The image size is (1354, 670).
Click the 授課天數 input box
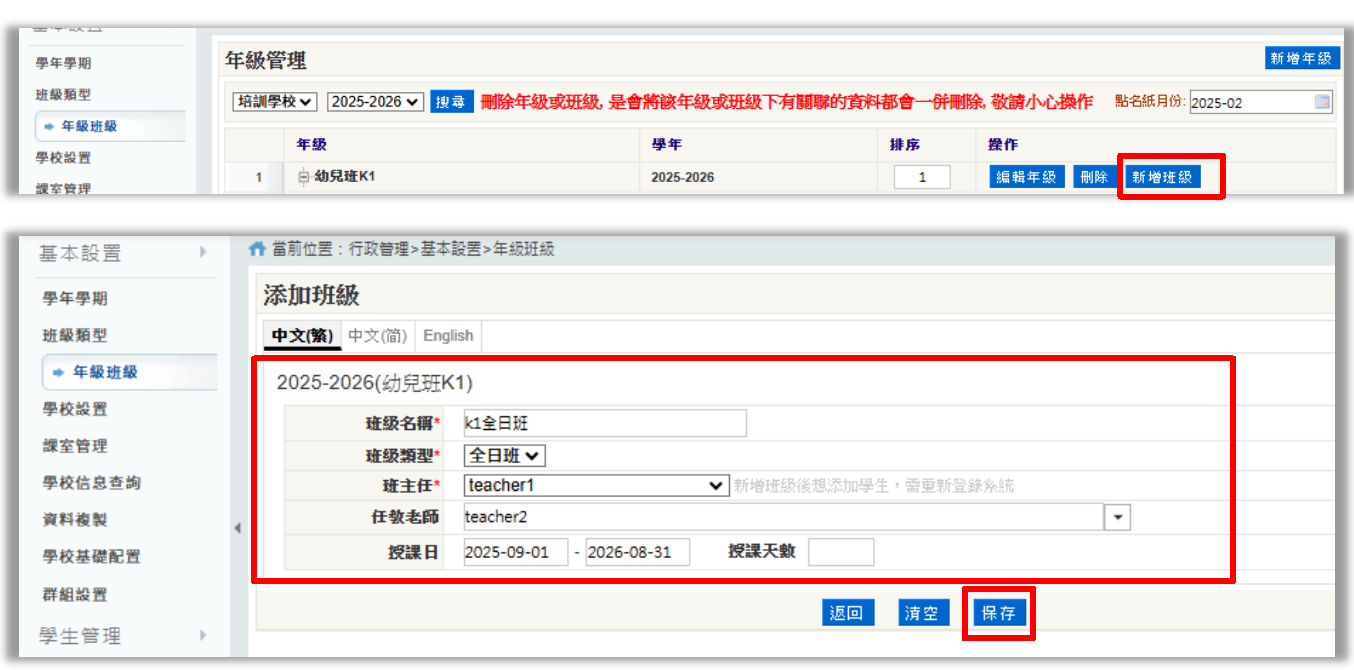pyautogui.click(x=840, y=552)
